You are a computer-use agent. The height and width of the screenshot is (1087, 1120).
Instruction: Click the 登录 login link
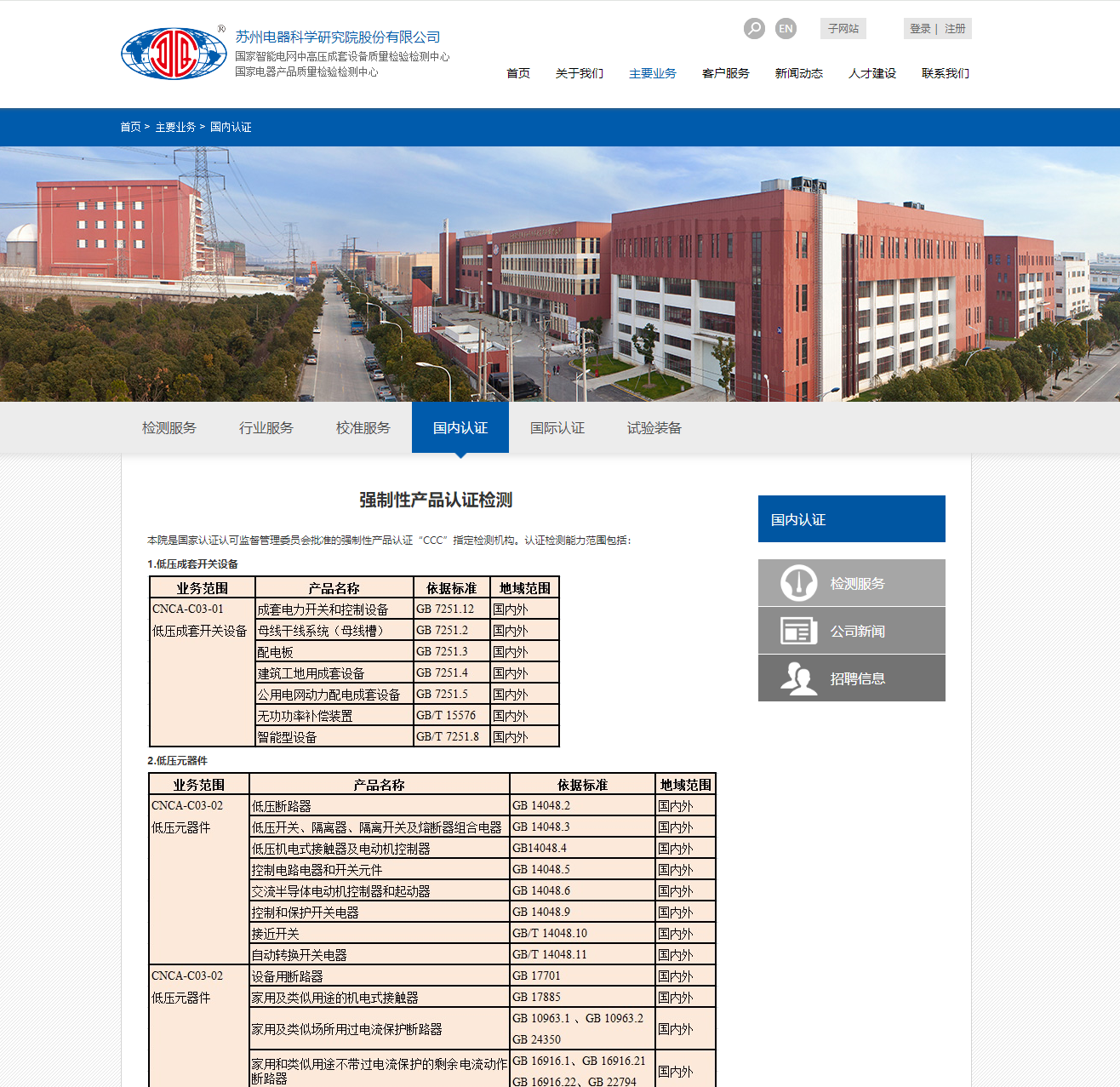click(920, 29)
